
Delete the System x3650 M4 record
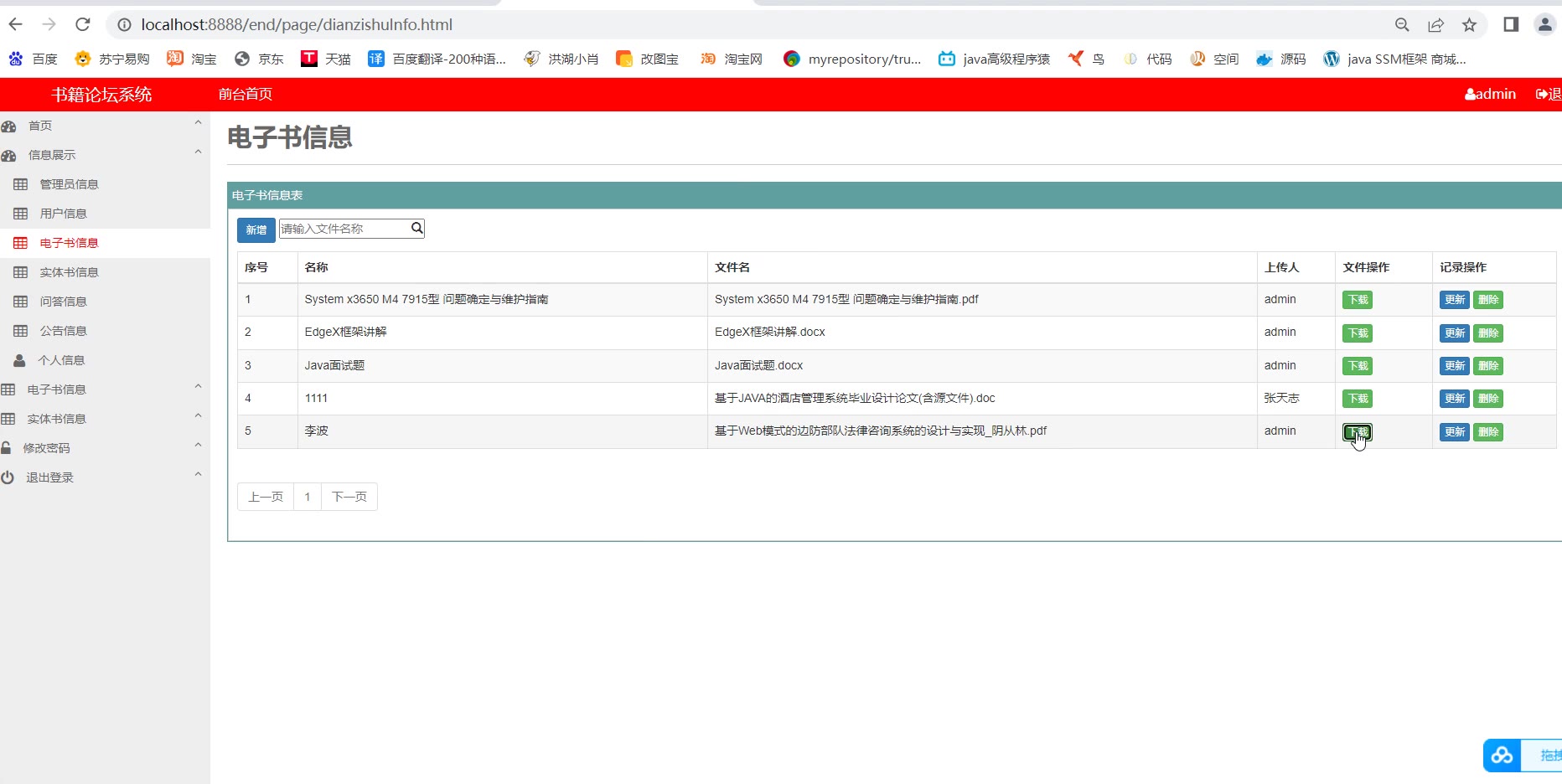1488,300
